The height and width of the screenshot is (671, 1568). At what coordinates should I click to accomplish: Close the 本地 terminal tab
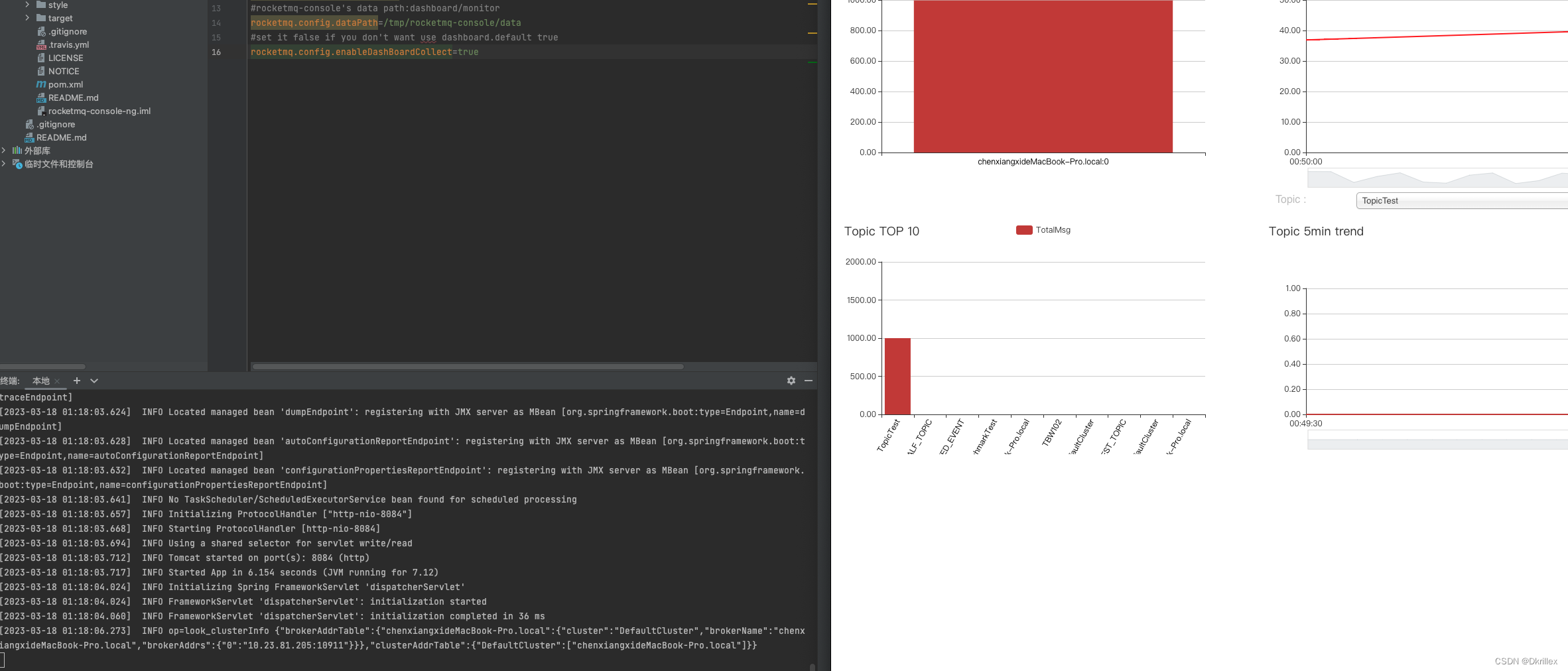coord(57,381)
